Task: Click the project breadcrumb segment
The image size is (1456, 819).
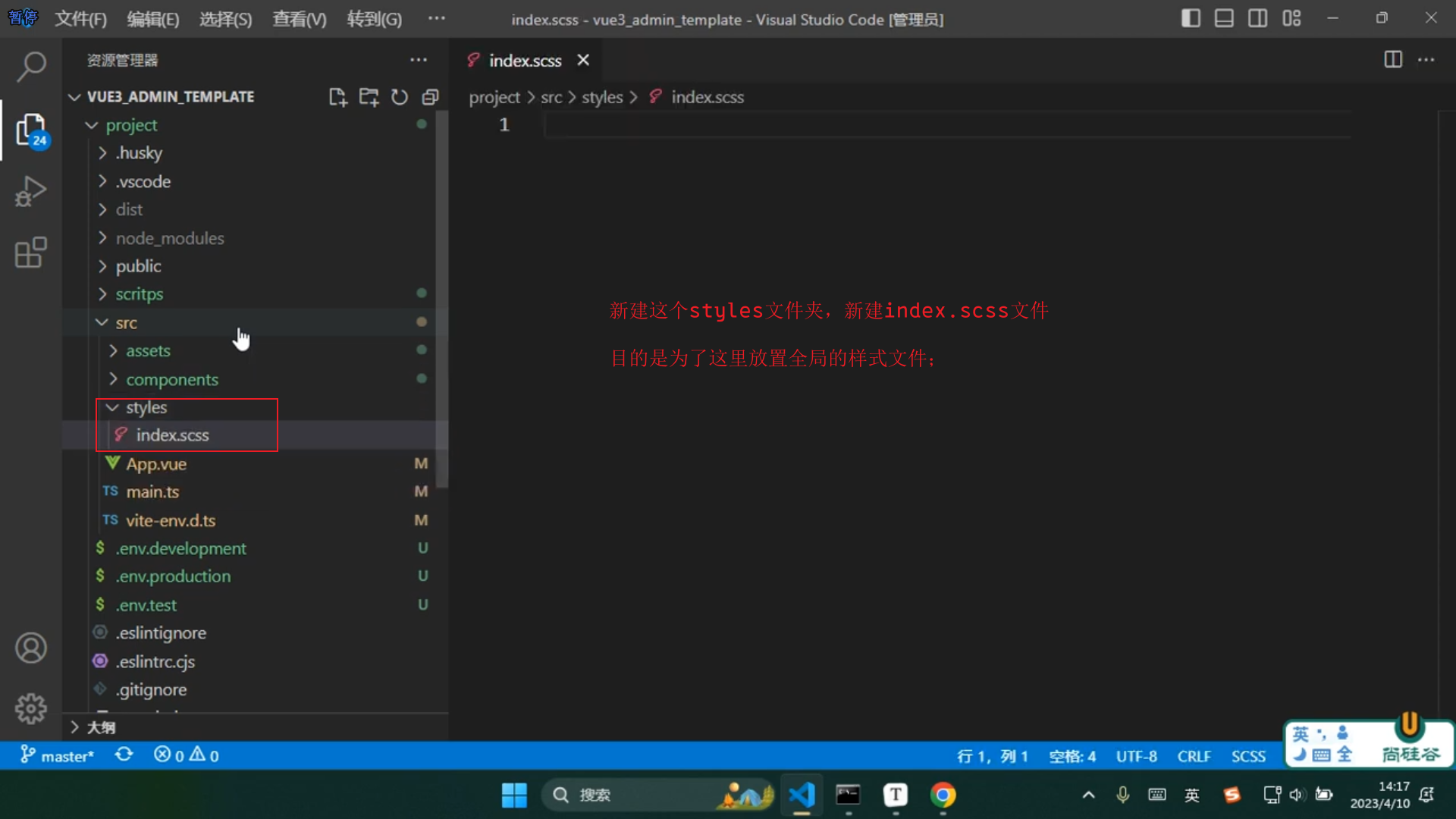Action: 494,97
